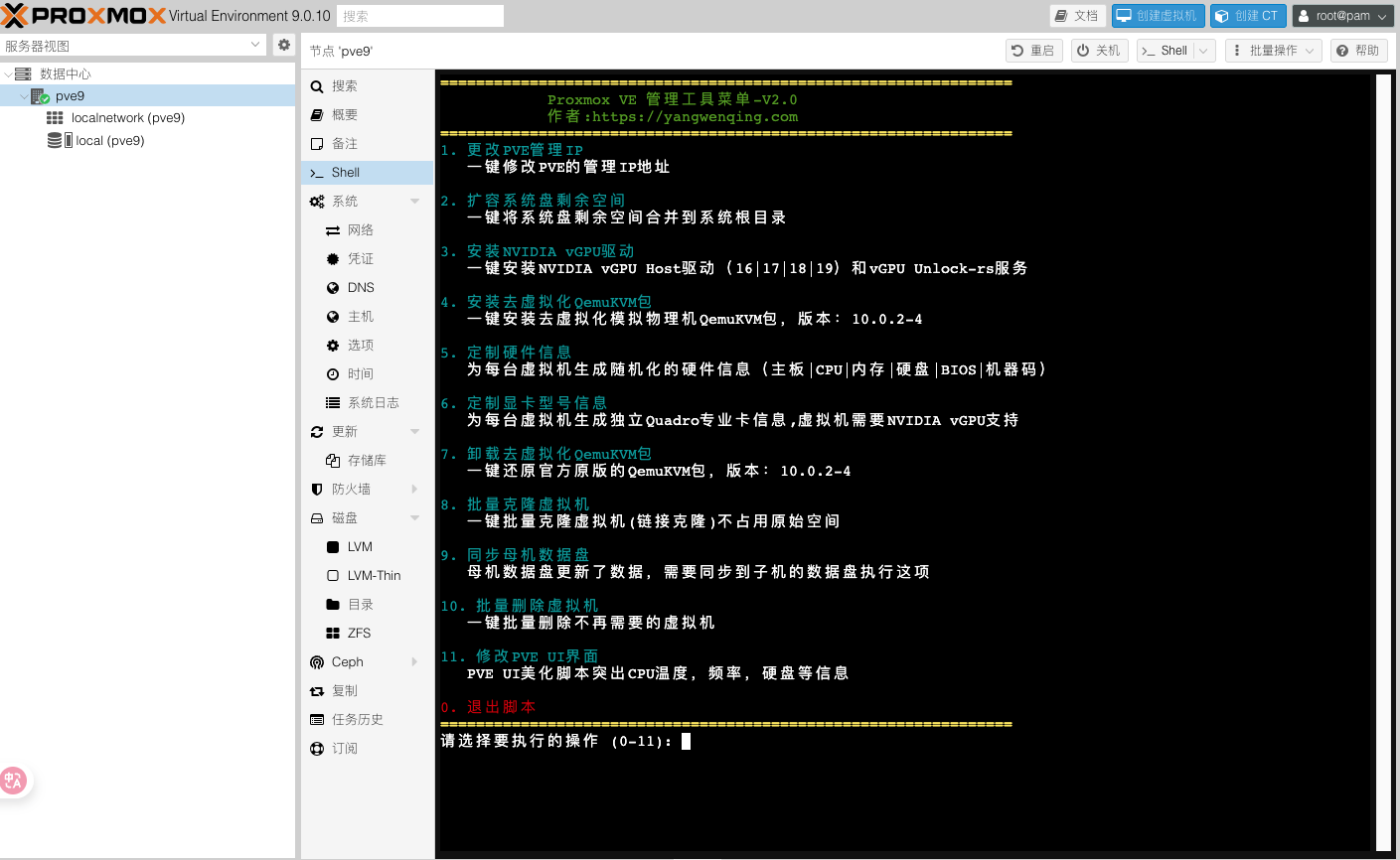Image resolution: width=1400 pixels, height=860 pixels.
Task: Open the 概要 summary menu item
Action: pos(345,115)
